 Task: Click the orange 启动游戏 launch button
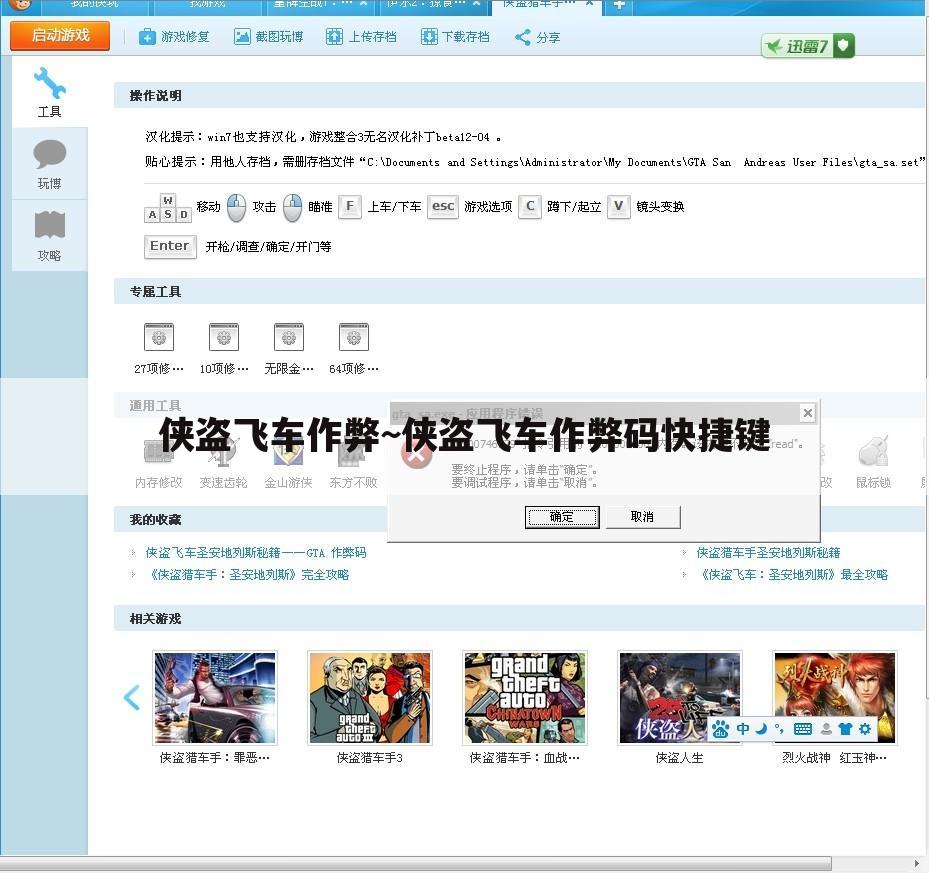(x=60, y=36)
